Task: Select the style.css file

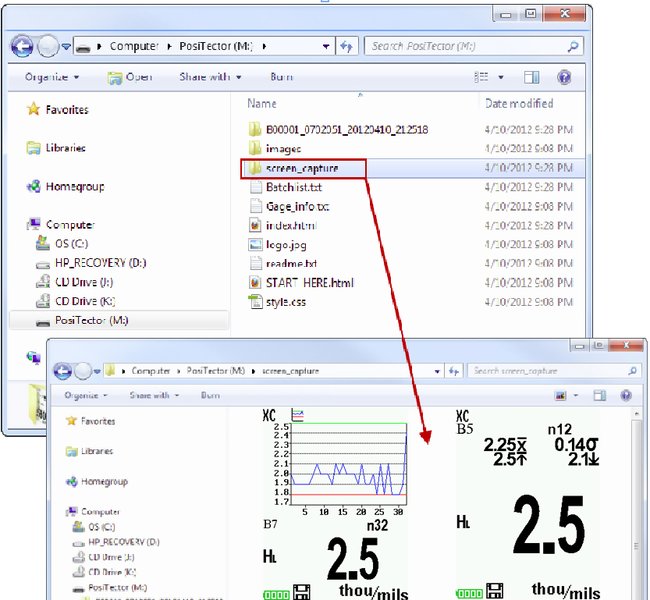Action: tap(285, 301)
